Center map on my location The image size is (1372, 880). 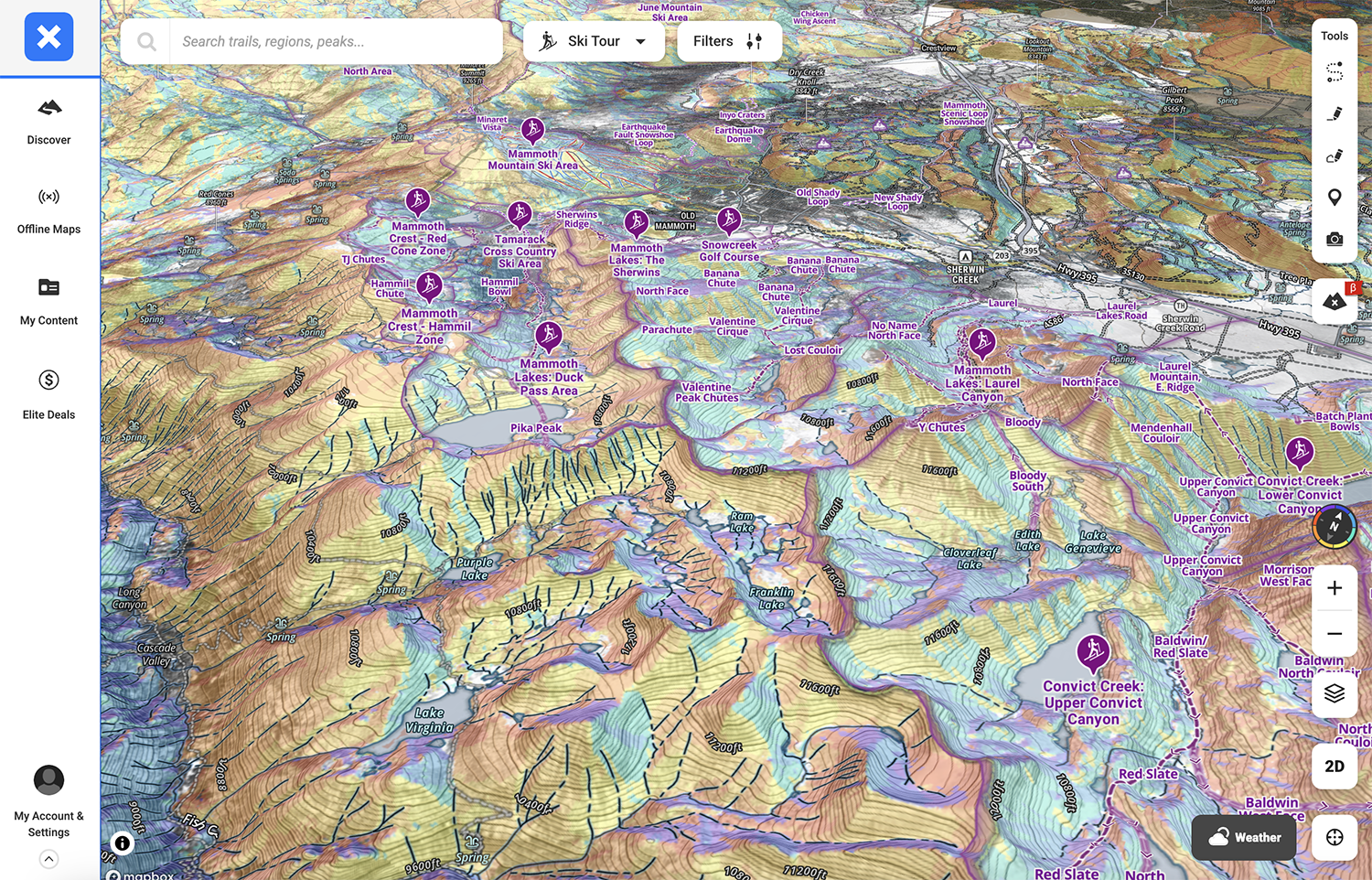1334,837
